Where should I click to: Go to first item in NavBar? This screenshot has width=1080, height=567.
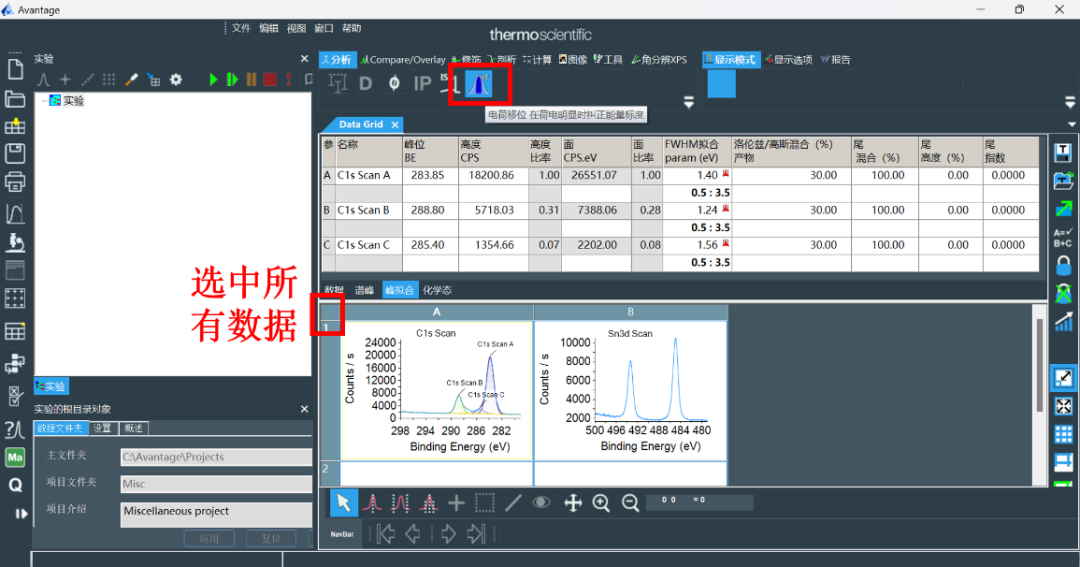386,534
